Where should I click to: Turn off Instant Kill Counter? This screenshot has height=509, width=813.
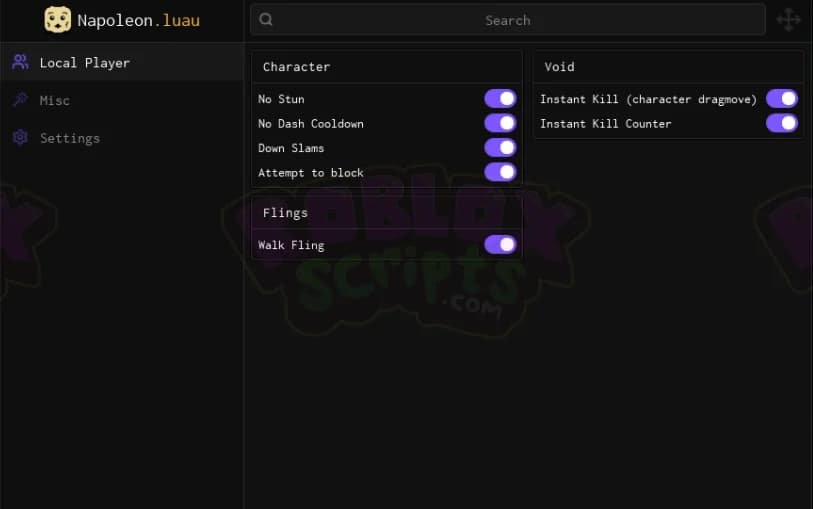click(782, 123)
